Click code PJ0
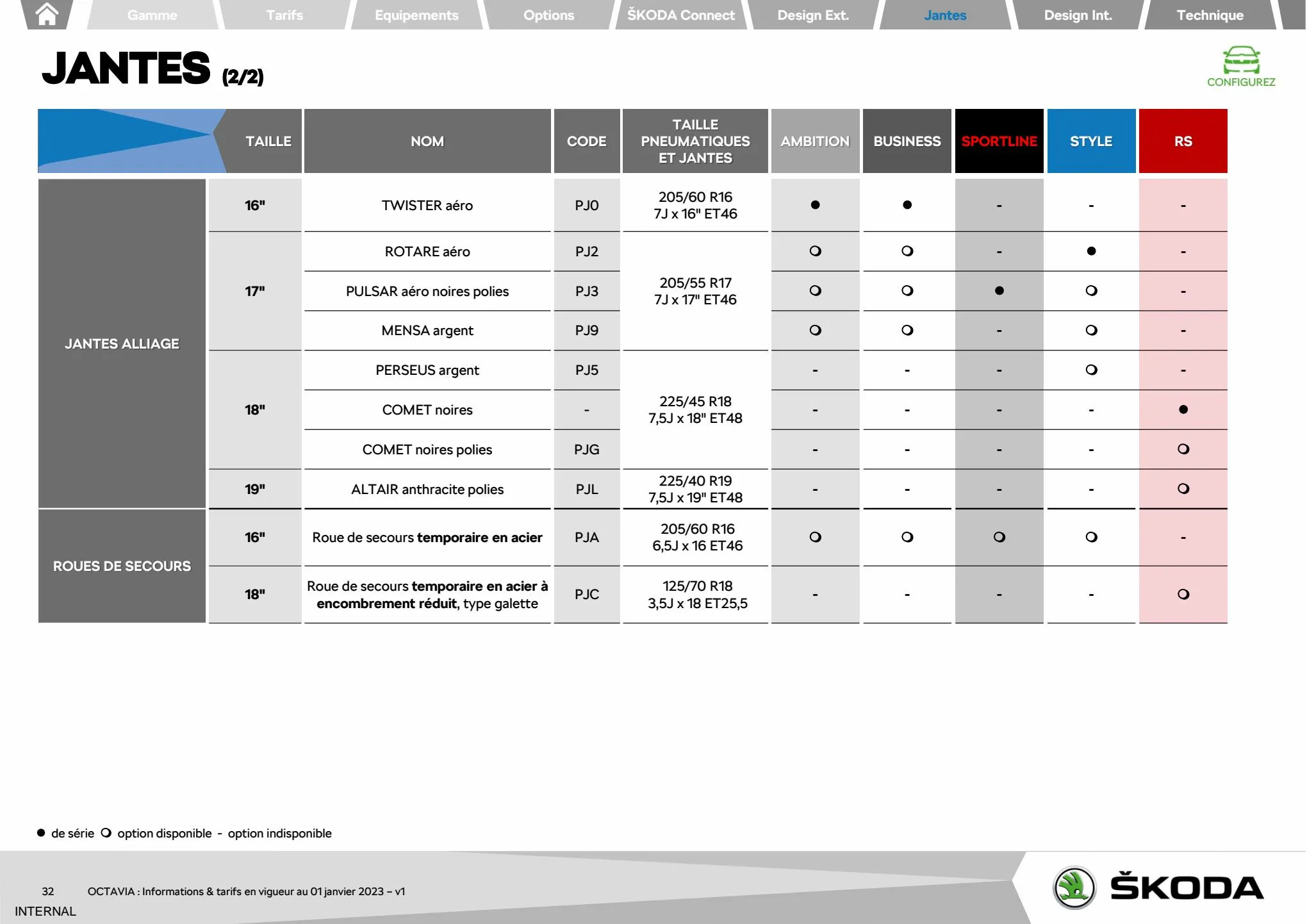Viewport: 1307px width, 924px height. click(587, 206)
